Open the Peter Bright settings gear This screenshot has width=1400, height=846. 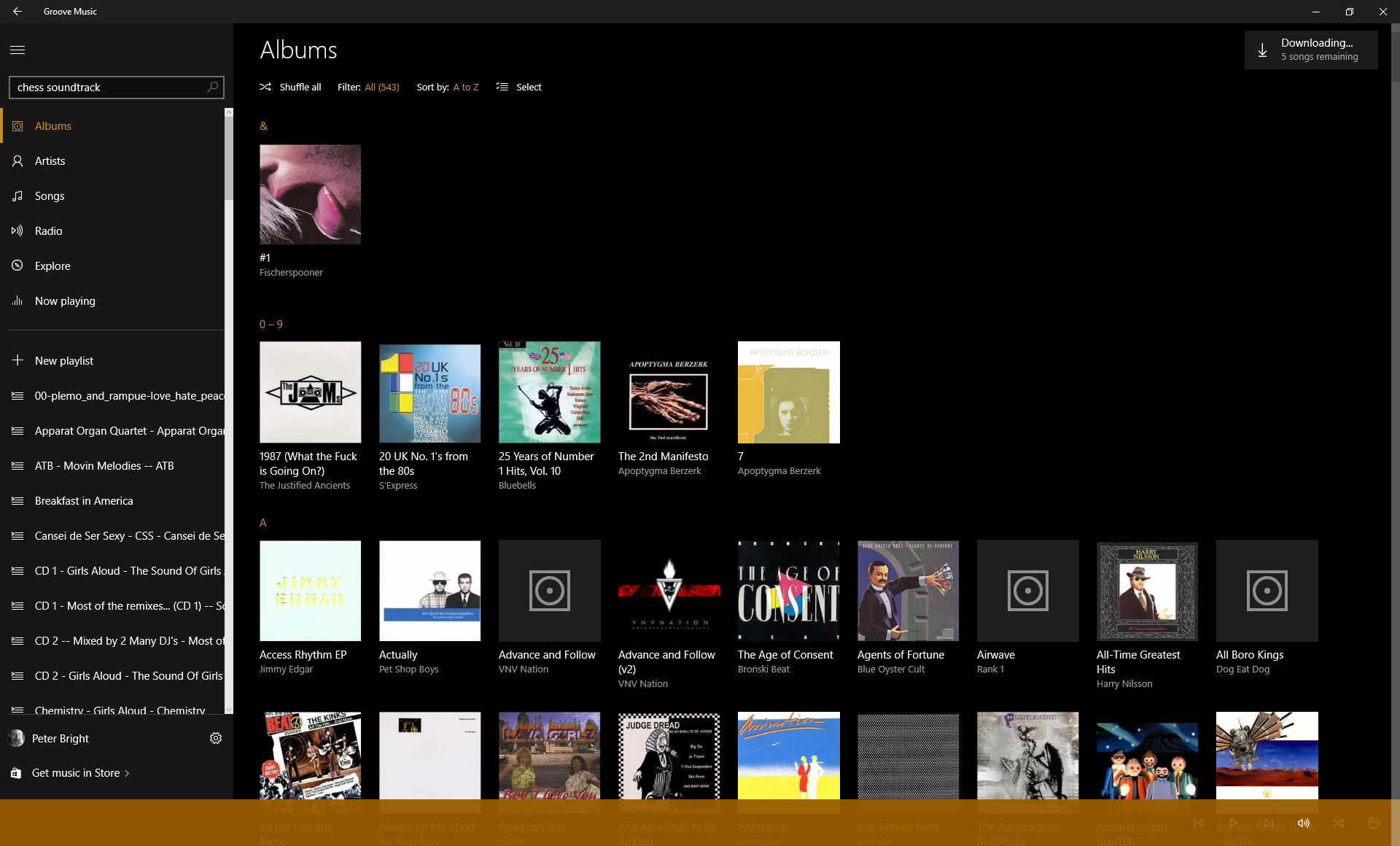tap(215, 738)
